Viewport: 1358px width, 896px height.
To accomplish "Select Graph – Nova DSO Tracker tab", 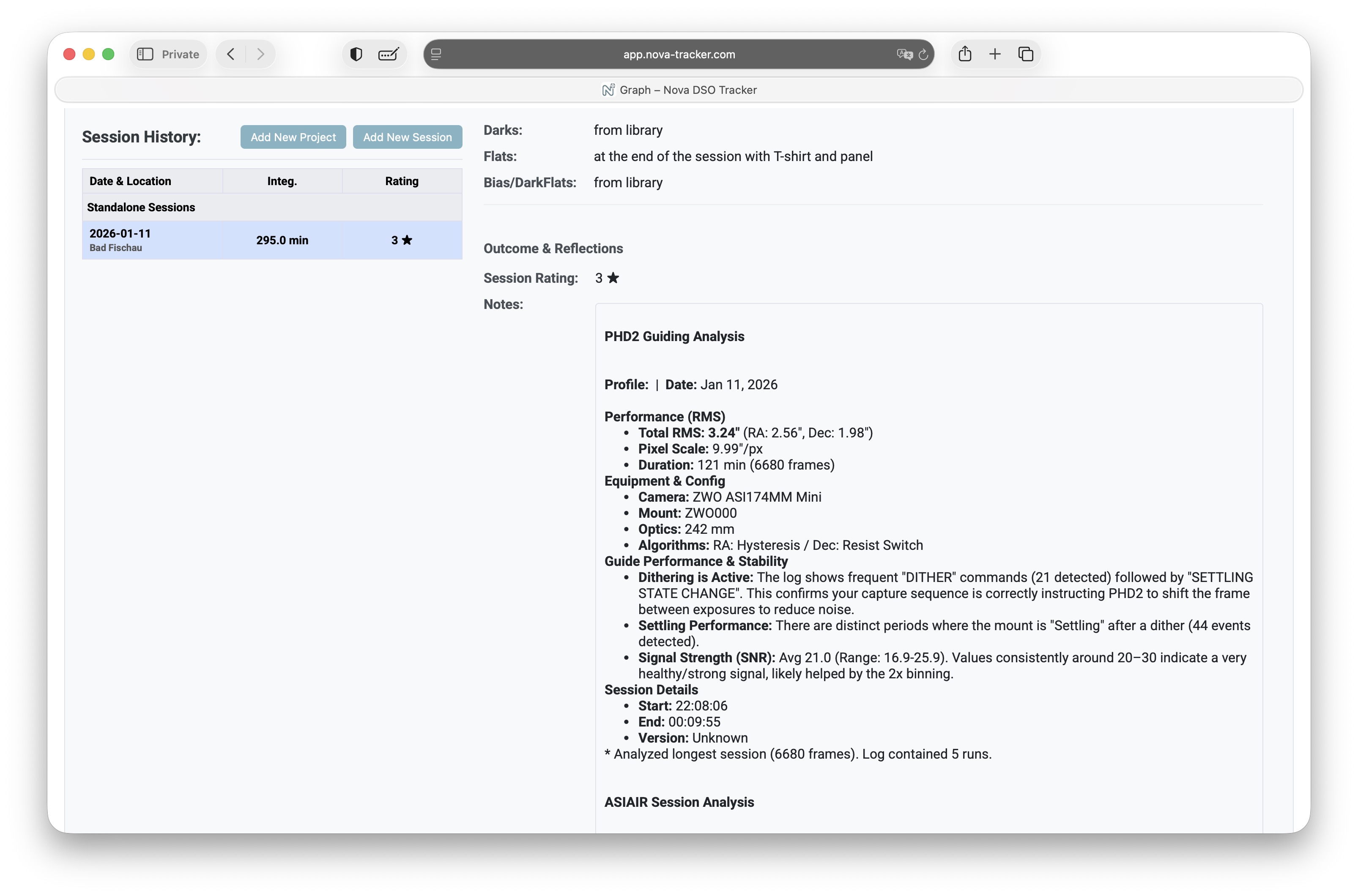I will tap(679, 90).
